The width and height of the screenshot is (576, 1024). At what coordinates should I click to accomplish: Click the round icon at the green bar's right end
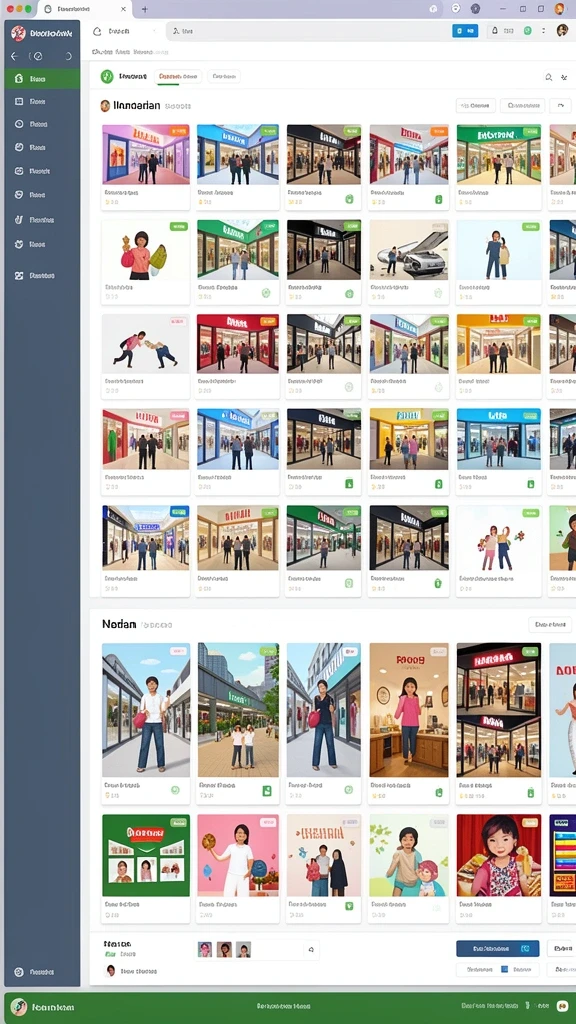(x=562, y=1006)
